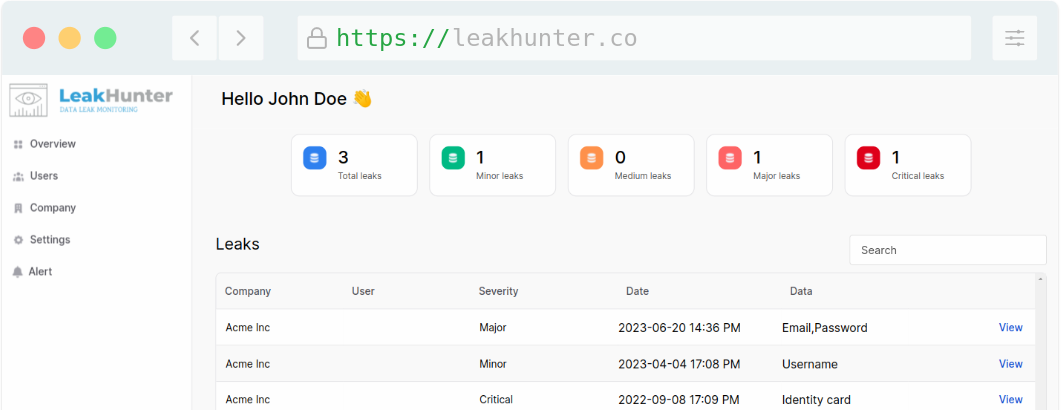The image size is (1061, 410).
Task: Click the Settings gear icon in sidebar
Action: click(18, 240)
